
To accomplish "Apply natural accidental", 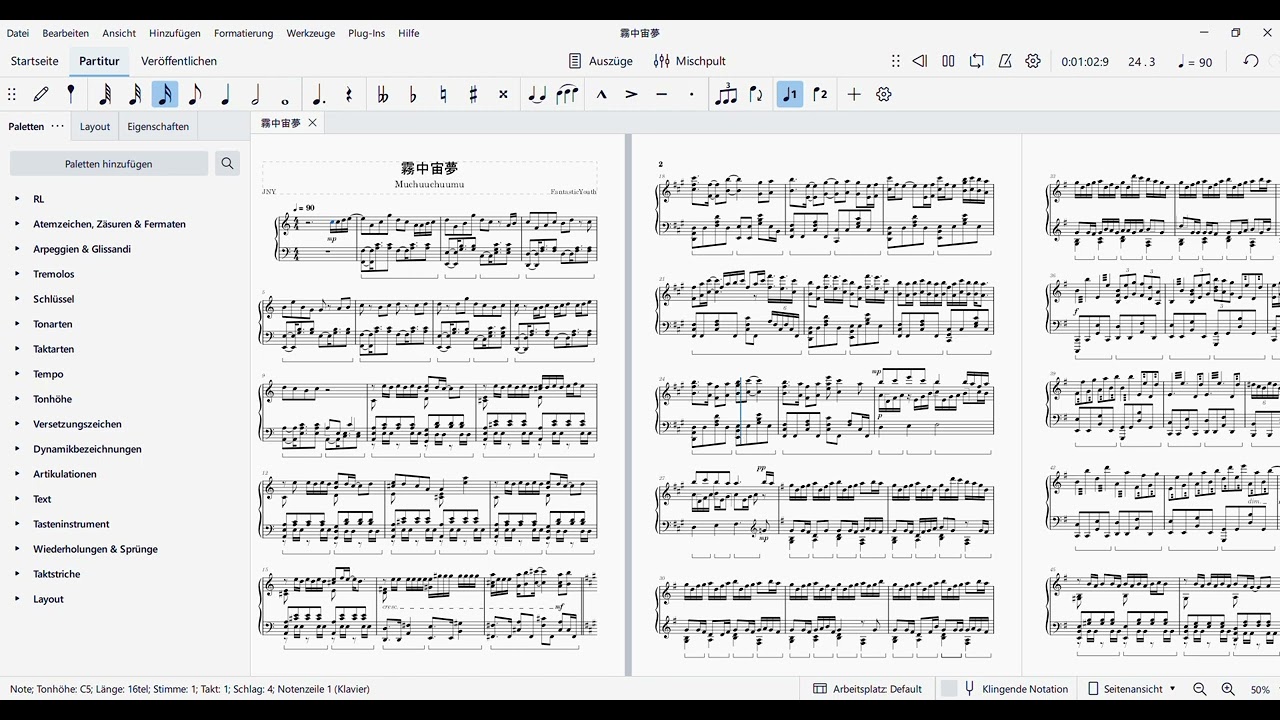I will (x=443, y=94).
